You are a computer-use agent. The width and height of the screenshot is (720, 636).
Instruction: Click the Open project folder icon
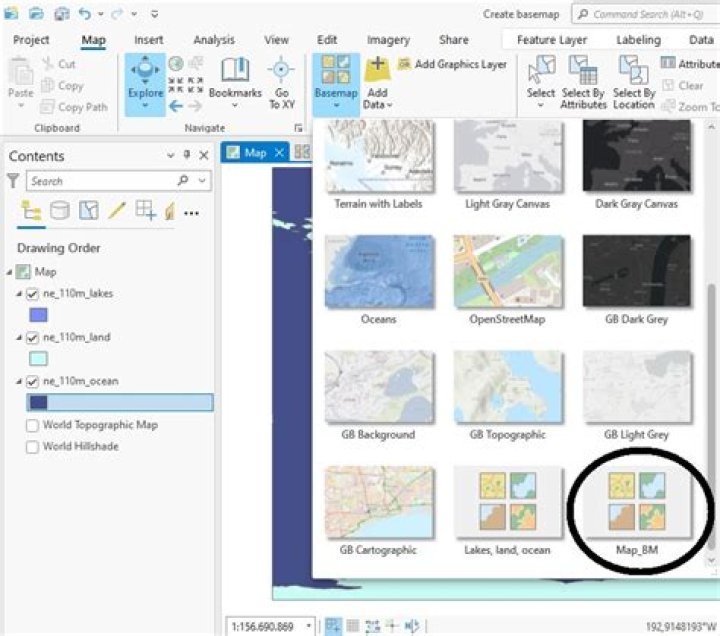point(36,14)
